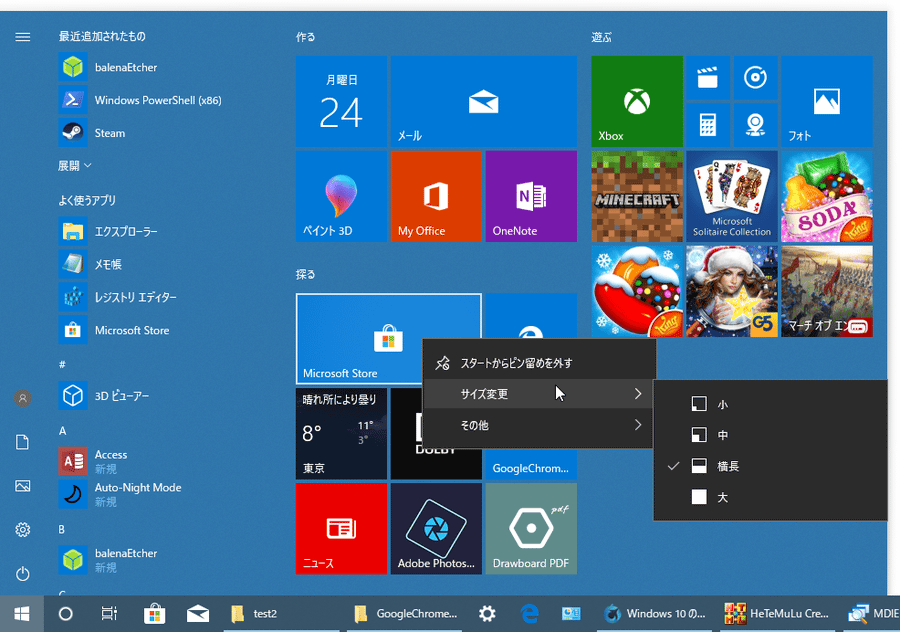Open the メール mail tile
Screen dimensions: 900x632
pos(484,101)
